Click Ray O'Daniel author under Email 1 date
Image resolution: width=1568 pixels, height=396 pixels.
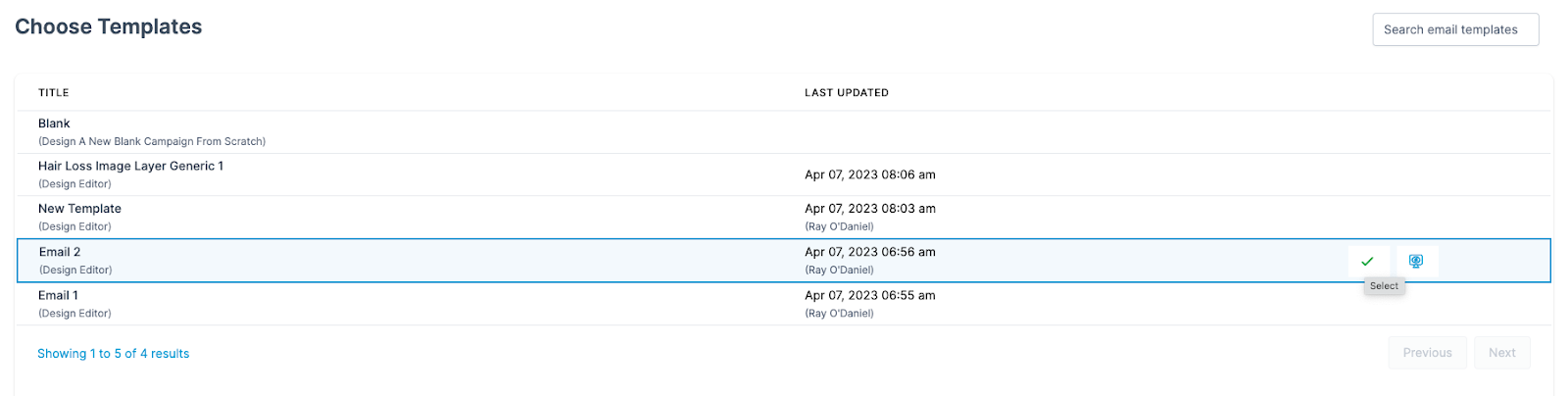click(839, 314)
